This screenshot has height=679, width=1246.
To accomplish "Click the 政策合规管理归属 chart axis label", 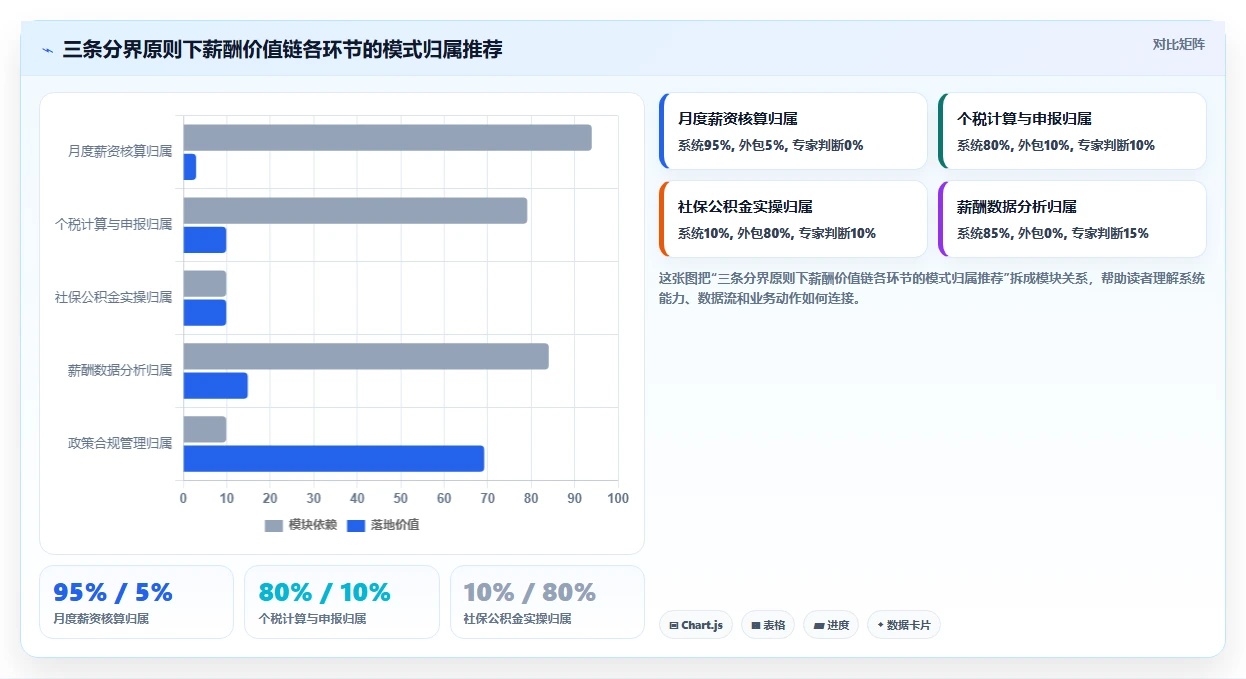I will [x=120, y=444].
